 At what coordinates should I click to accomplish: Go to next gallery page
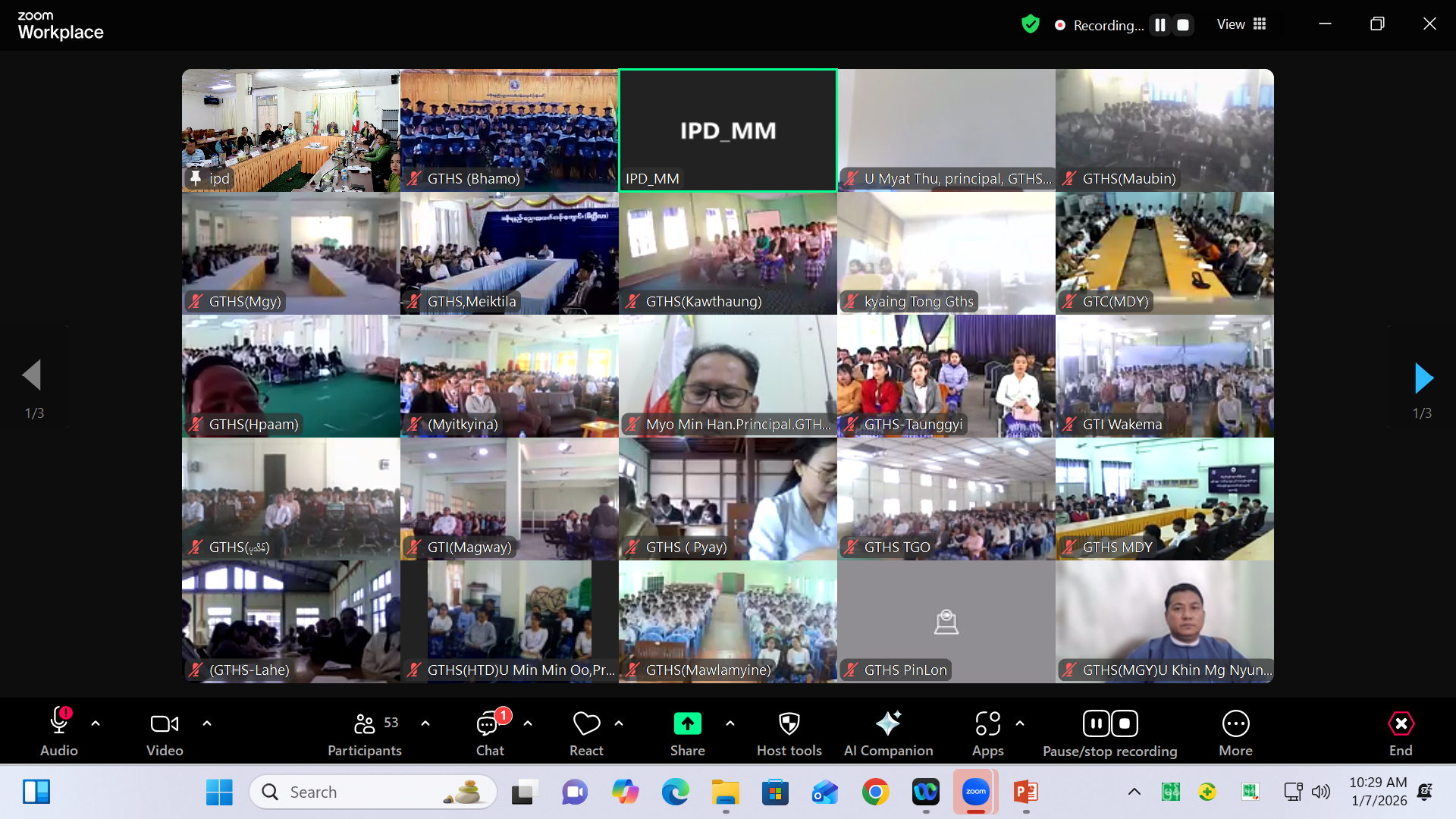click(1423, 378)
